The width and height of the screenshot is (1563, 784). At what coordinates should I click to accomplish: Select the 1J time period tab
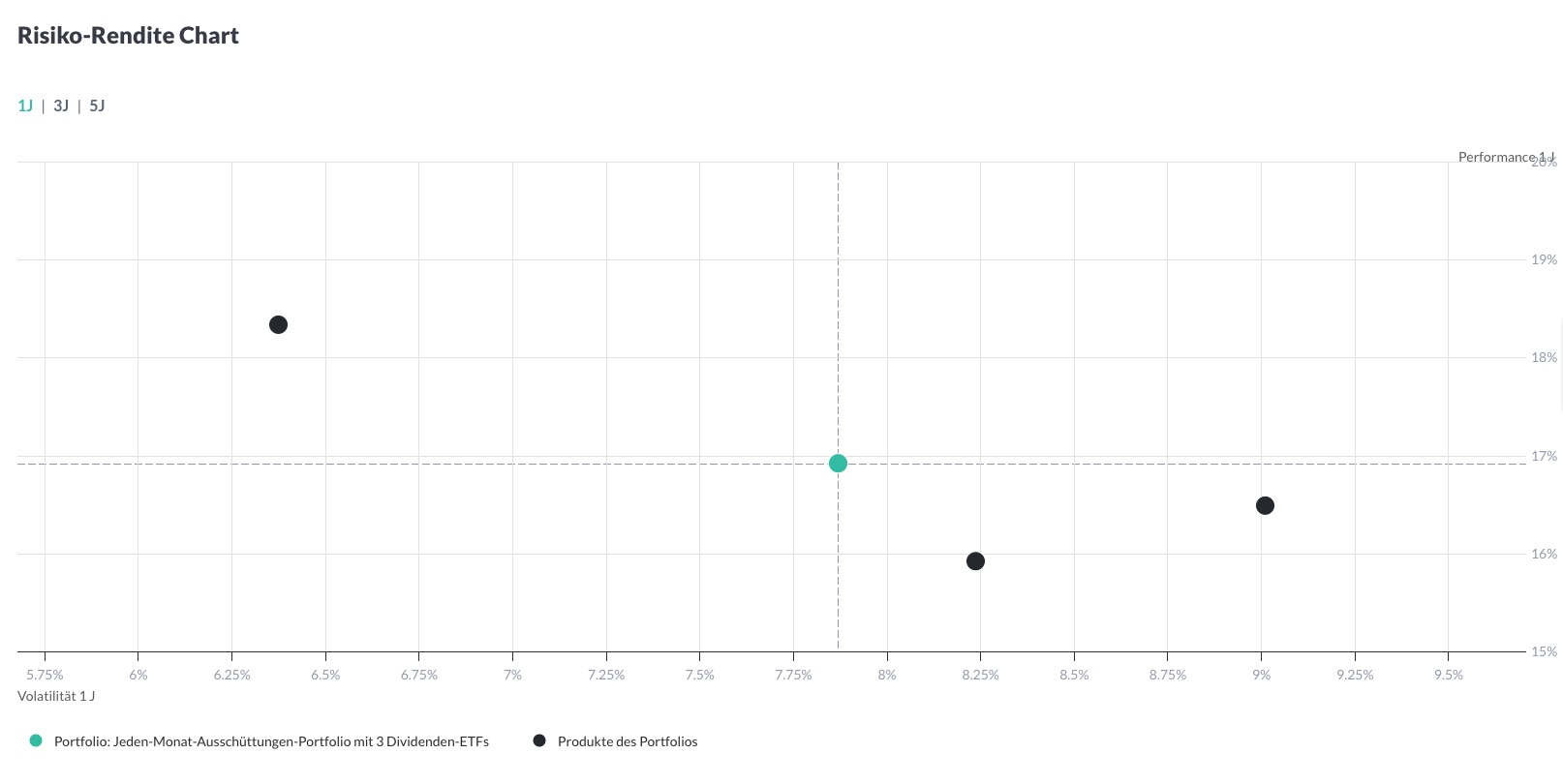click(25, 106)
